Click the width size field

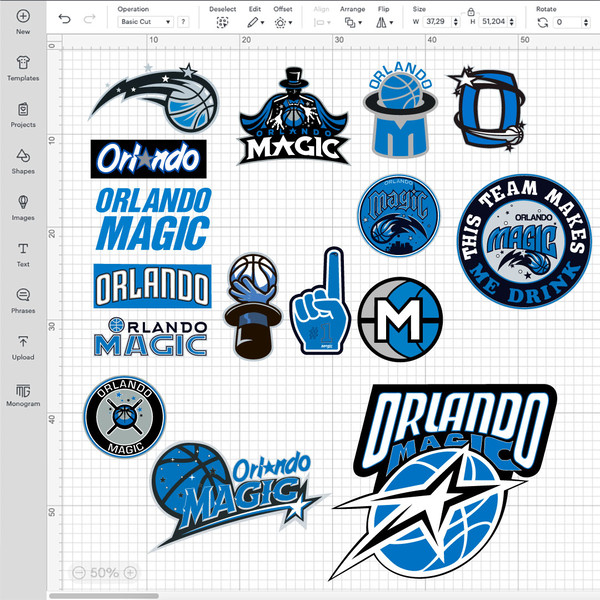[x=437, y=22]
